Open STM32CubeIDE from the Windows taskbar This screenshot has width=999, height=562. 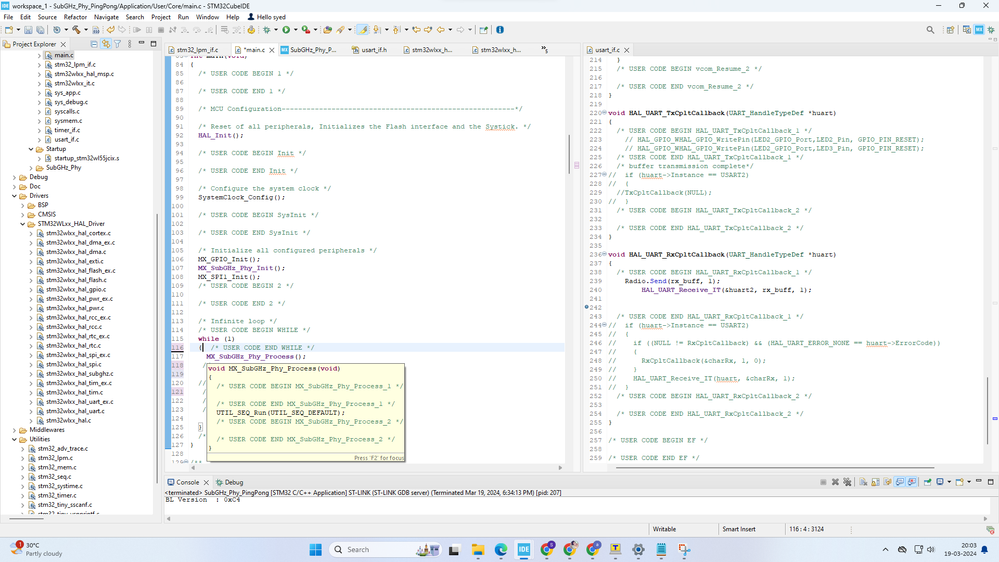[x=523, y=549]
